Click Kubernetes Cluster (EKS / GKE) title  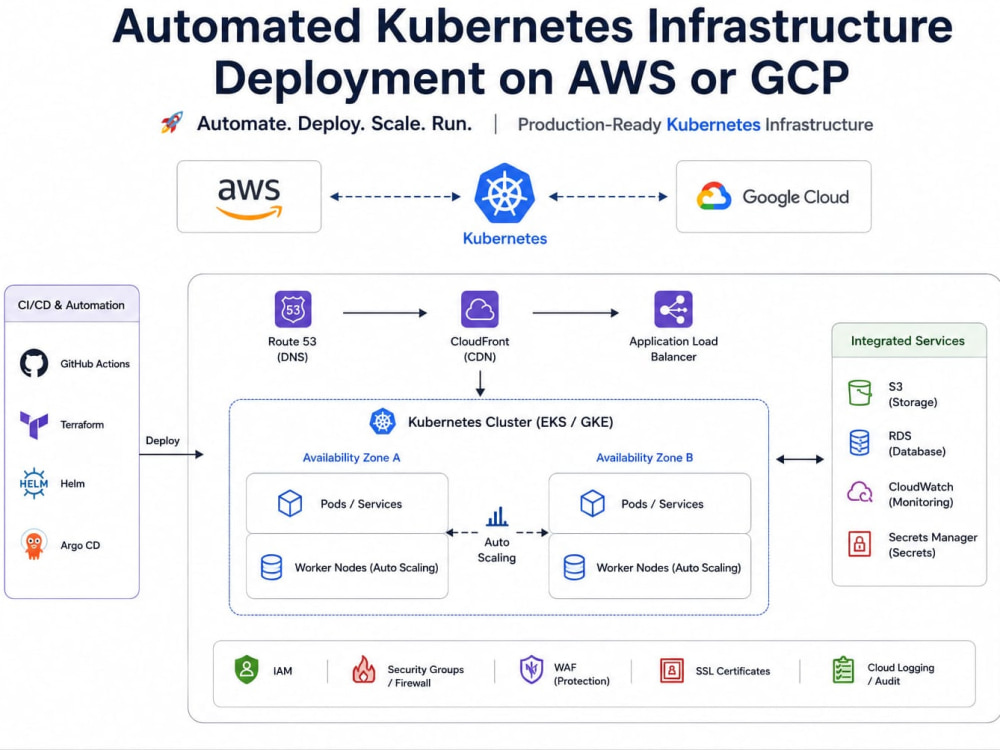pos(510,422)
